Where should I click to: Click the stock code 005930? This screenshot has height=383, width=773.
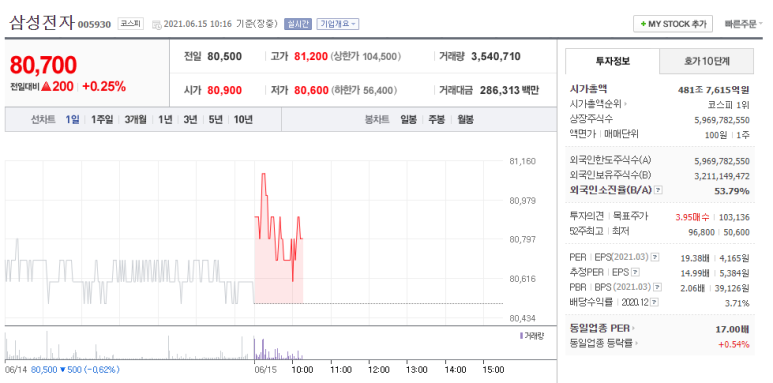[x=95, y=25]
